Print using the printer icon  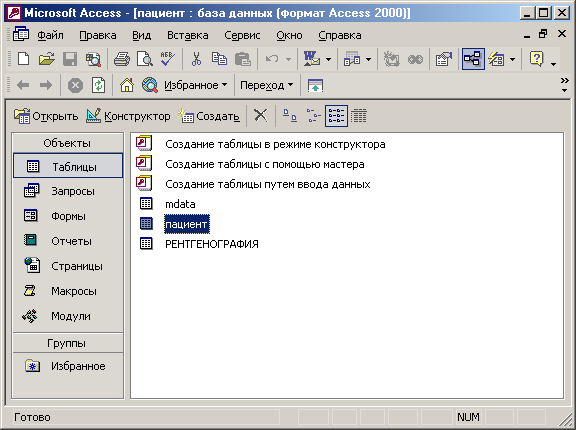(122, 59)
